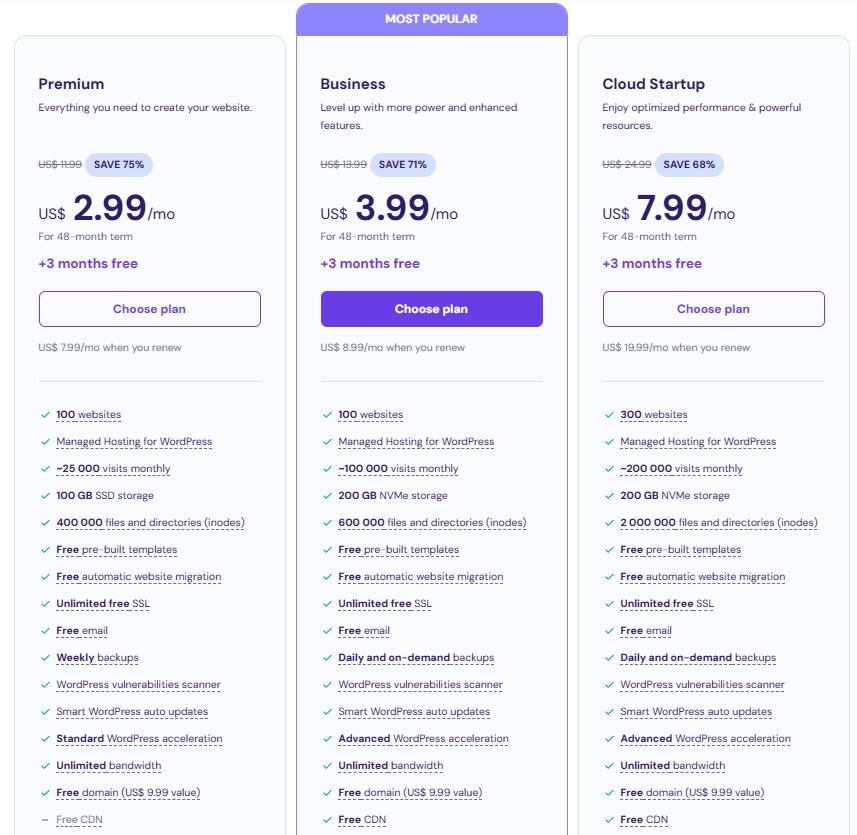Click checkmark beside Cloud Startup's 300 websites
This screenshot has width=857, height=835.
[x=609, y=415]
